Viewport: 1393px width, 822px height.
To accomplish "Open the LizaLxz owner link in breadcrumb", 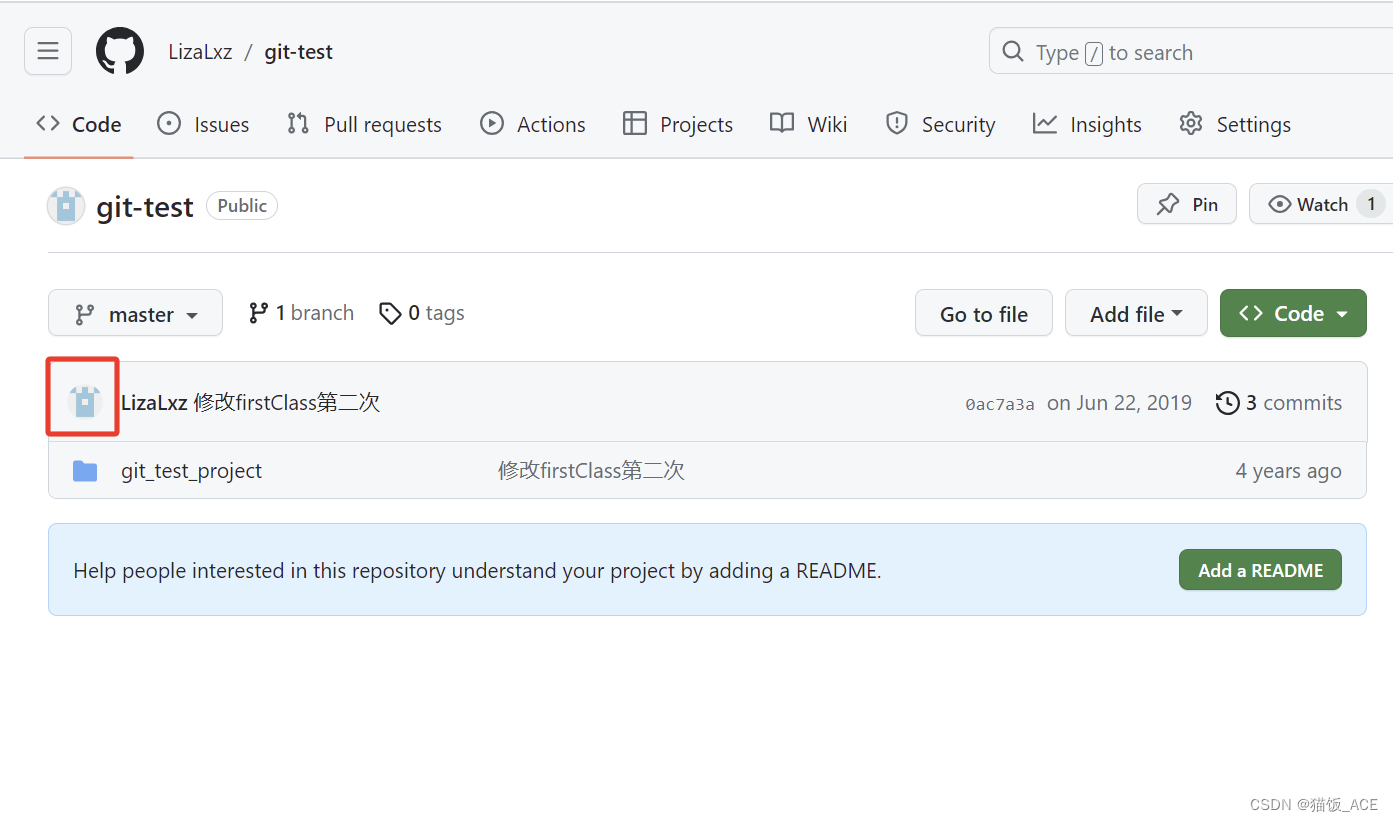I will (200, 52).
